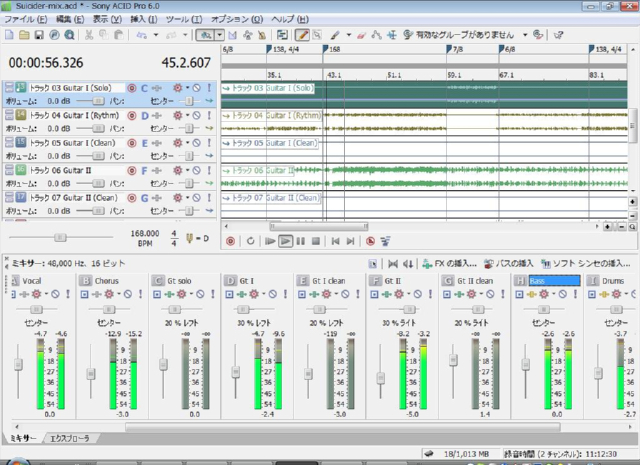Open the オプション (Options) menu

pos(230,19)
